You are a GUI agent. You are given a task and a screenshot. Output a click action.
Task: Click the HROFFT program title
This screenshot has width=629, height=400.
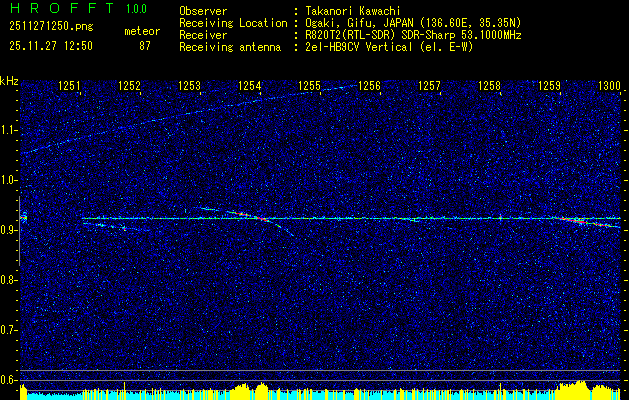coord(62,8)
